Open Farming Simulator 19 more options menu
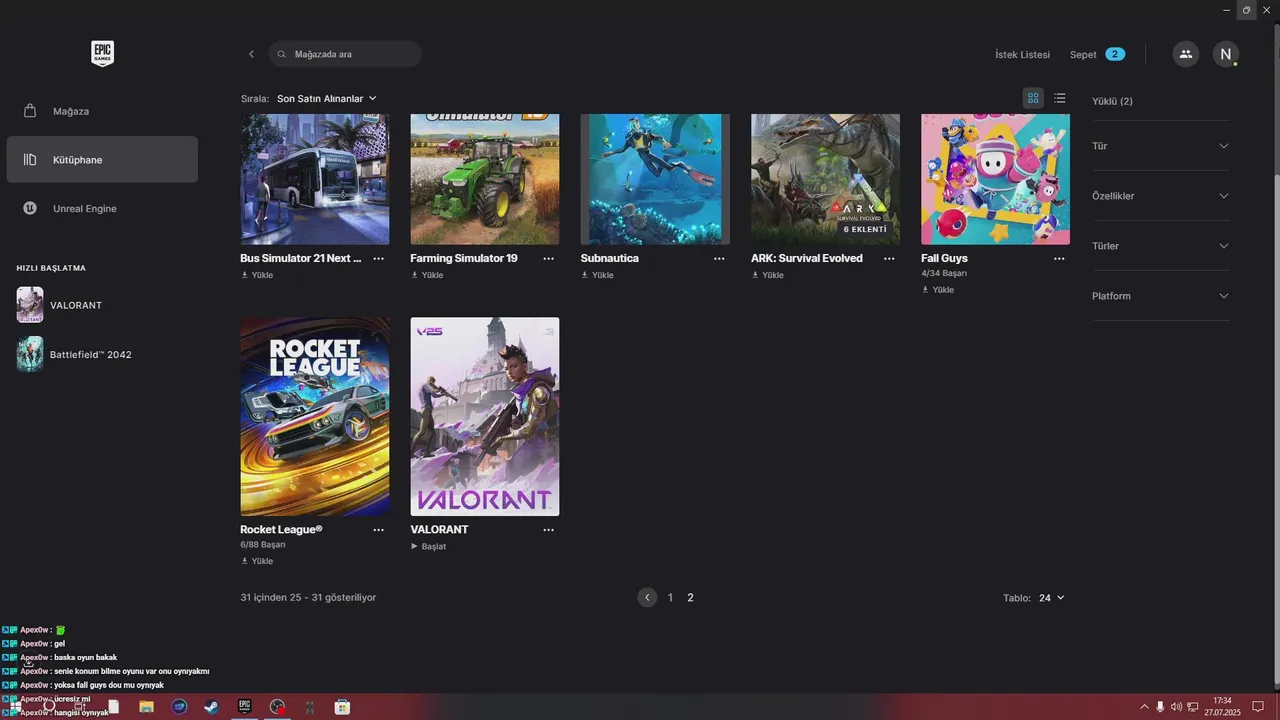 [x=548, y=258]
